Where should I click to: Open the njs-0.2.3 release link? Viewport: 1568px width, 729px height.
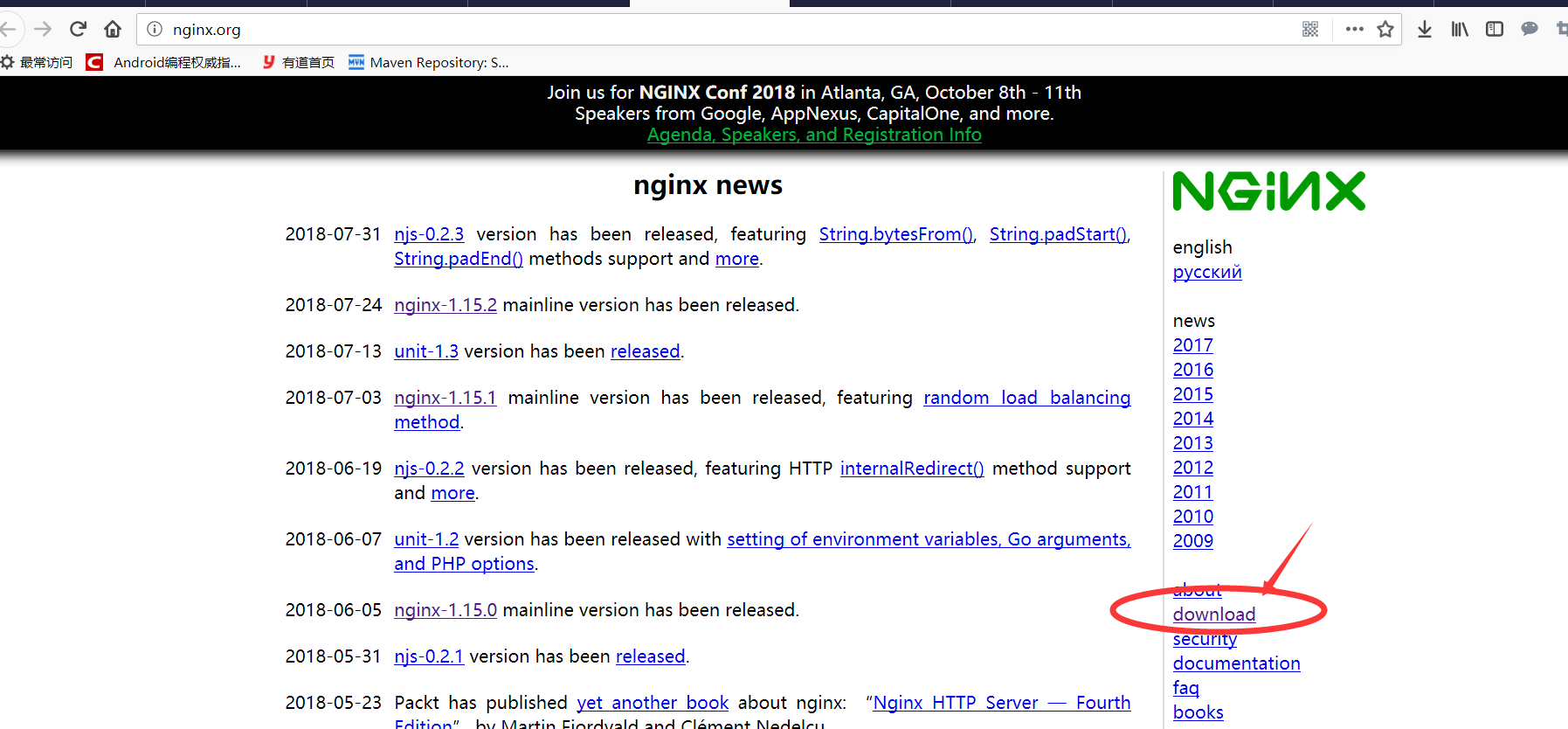point(429,234)
